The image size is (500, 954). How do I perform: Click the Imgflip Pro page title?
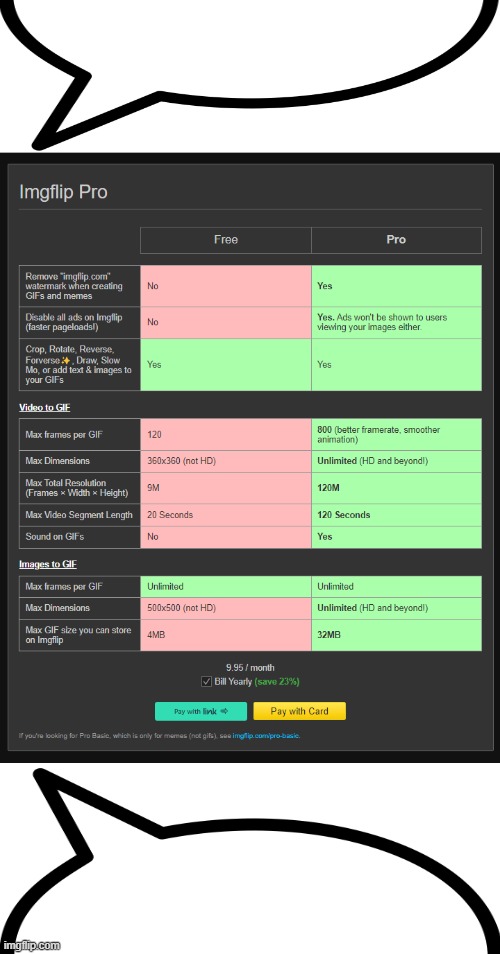coord(63,192)
